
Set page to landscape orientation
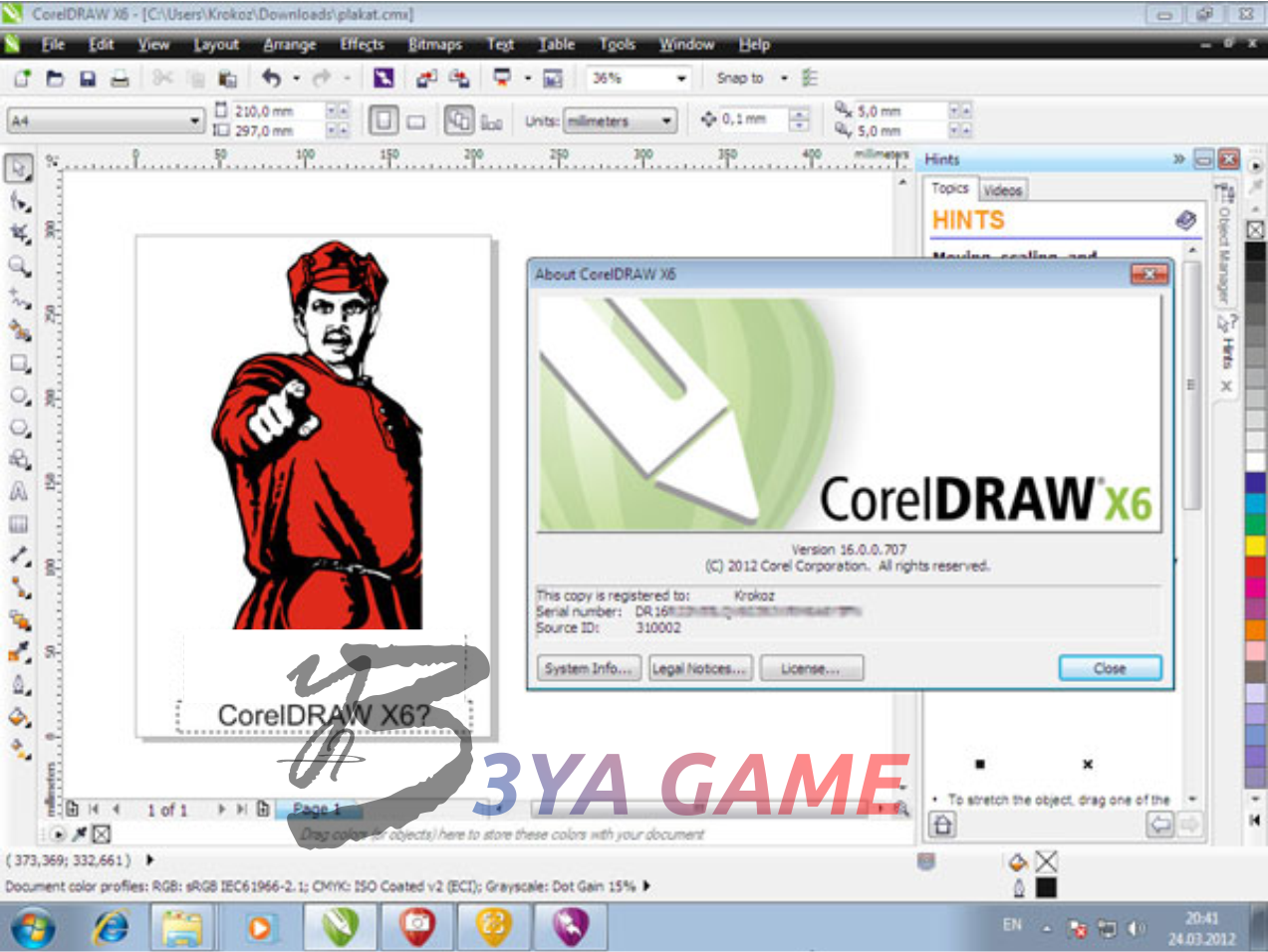pyautogui.click(x=416, y=121)
